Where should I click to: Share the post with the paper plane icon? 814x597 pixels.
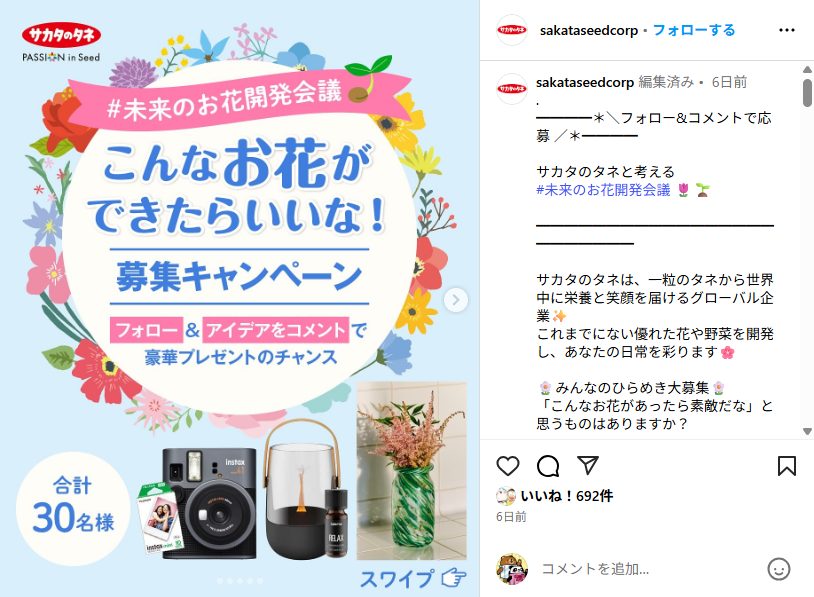588,465
